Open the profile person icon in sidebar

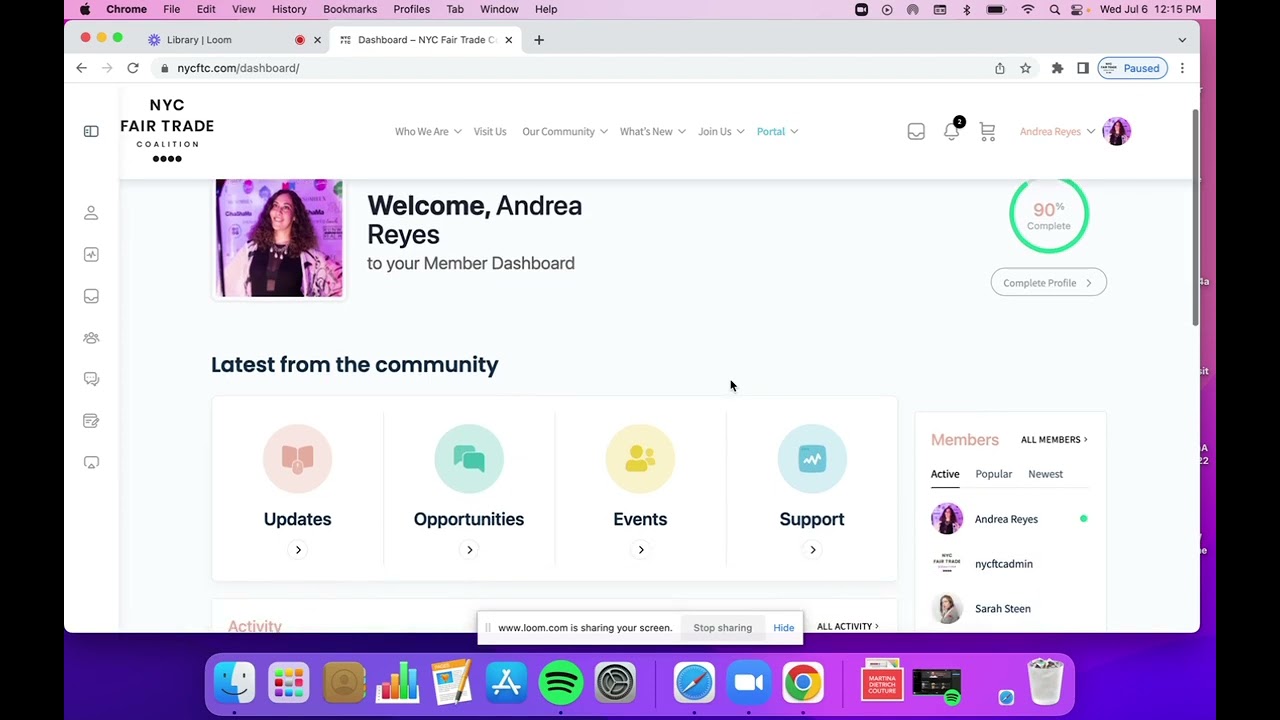91,213
